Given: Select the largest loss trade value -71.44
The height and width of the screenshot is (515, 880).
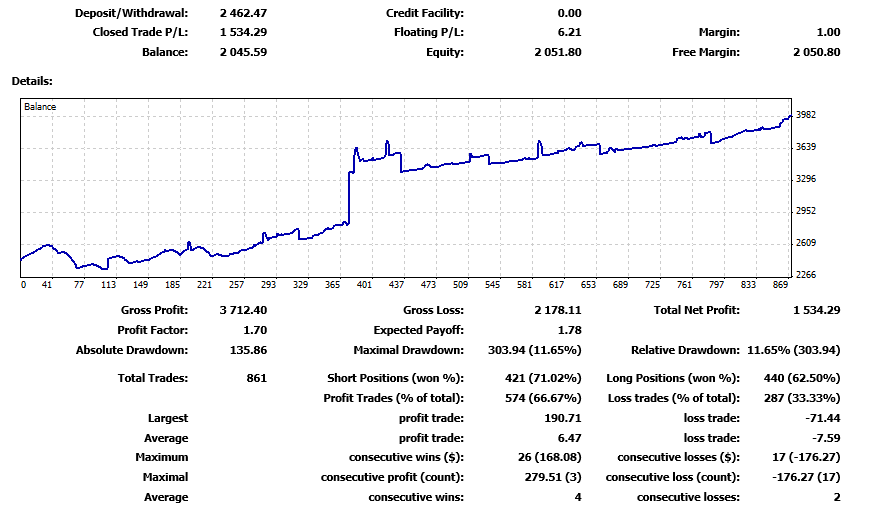Looking at the screenshot, I should 823,418.
